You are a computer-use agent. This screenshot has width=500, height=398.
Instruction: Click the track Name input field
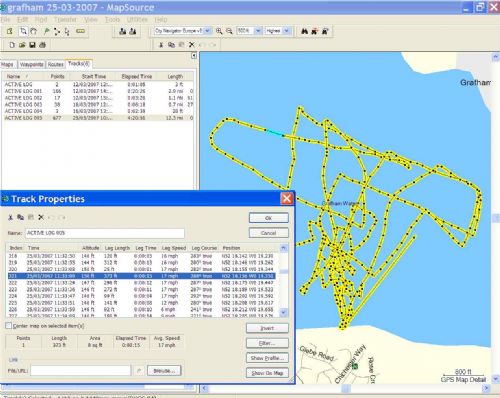[105, 233]
